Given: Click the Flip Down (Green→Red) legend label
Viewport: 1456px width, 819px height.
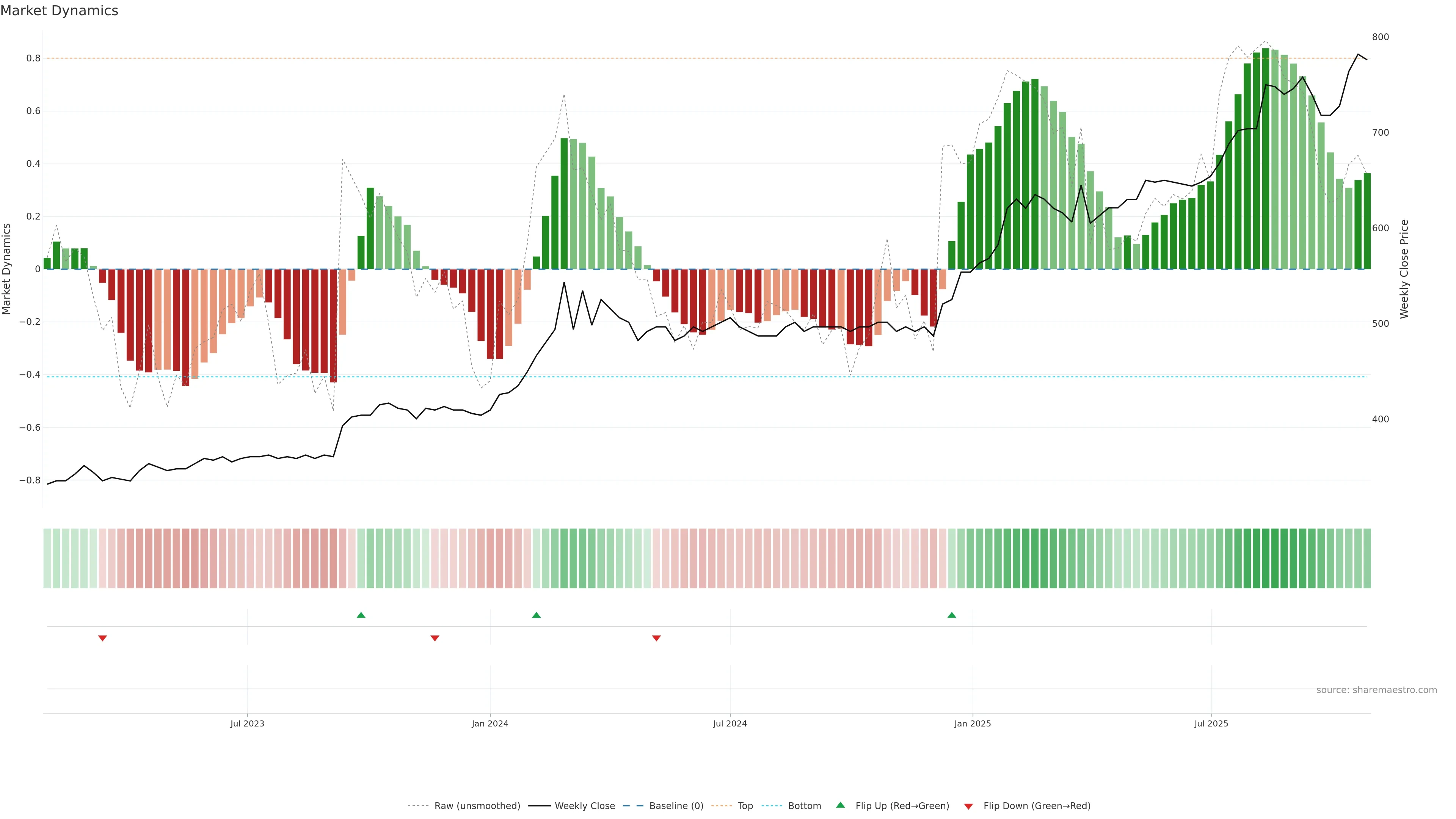Looking at the screenshot, I should (1037, 806).
